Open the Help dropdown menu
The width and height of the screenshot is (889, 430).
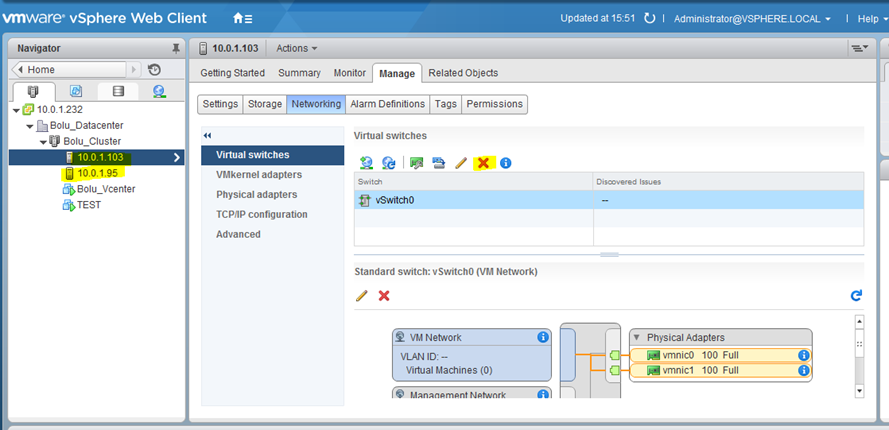point(873,19)
